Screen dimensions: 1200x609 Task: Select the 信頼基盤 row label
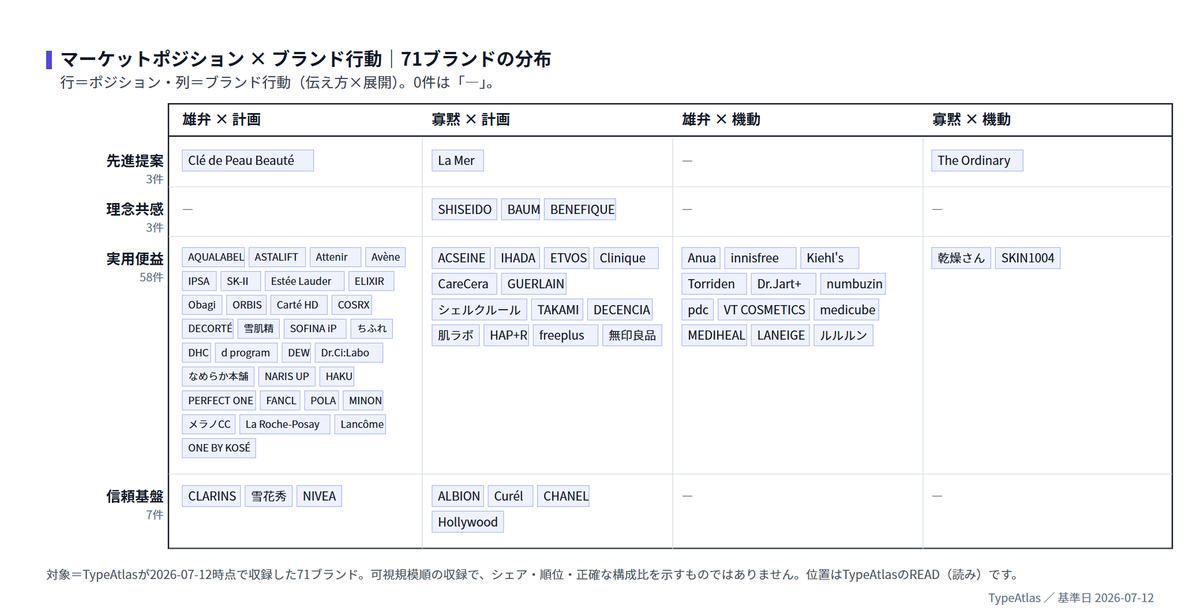point(135,495)
